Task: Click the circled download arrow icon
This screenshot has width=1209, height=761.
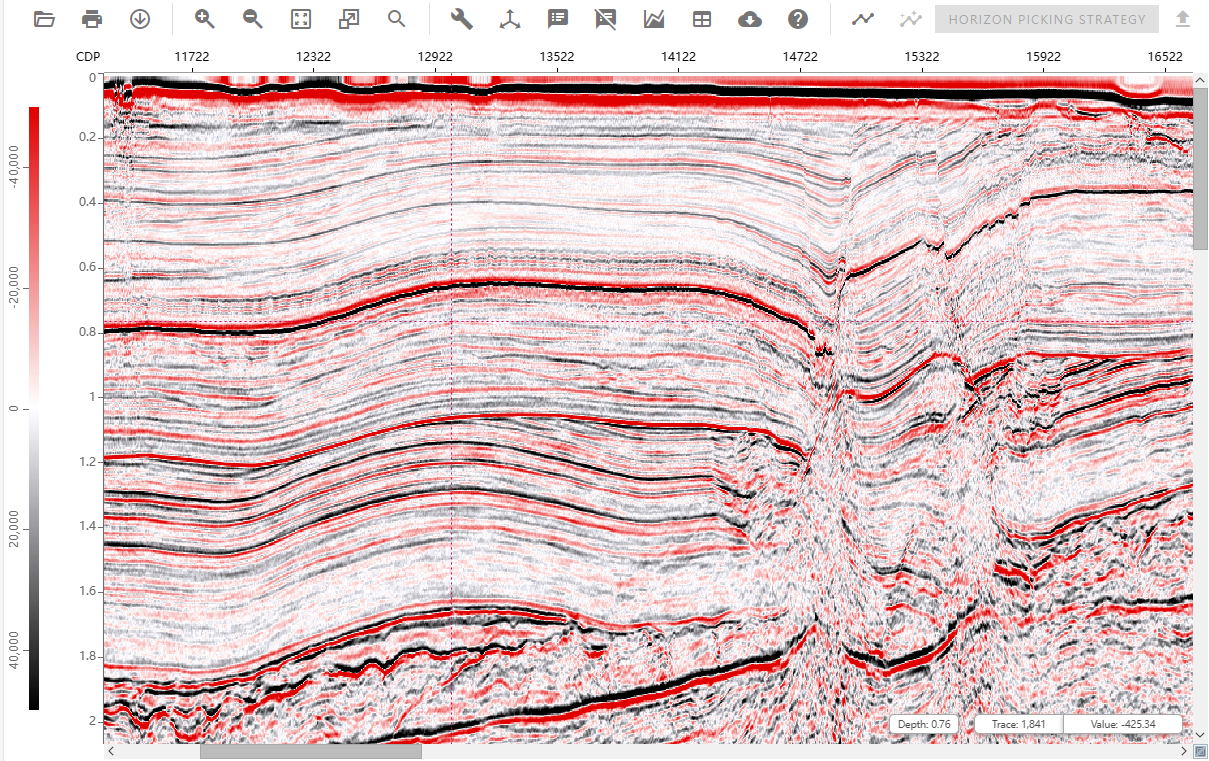Action: (x=140, y=19)
